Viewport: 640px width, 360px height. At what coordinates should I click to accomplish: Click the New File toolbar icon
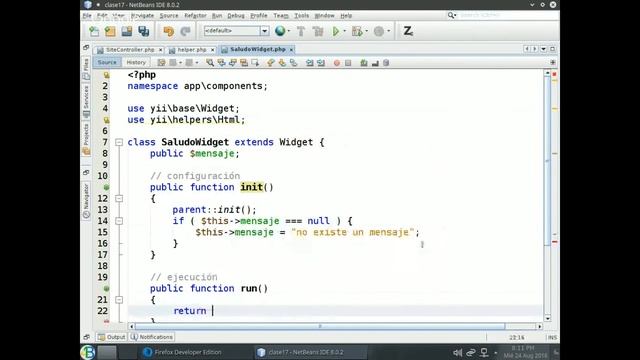(94, 31)
